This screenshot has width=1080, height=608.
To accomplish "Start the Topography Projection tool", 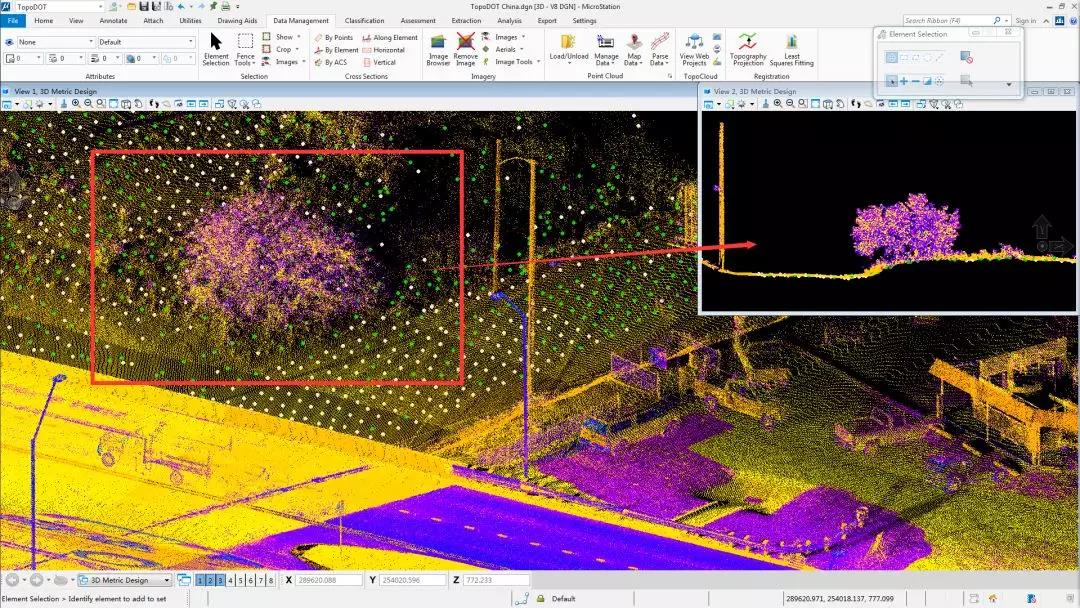I will [x=748, y=50].
